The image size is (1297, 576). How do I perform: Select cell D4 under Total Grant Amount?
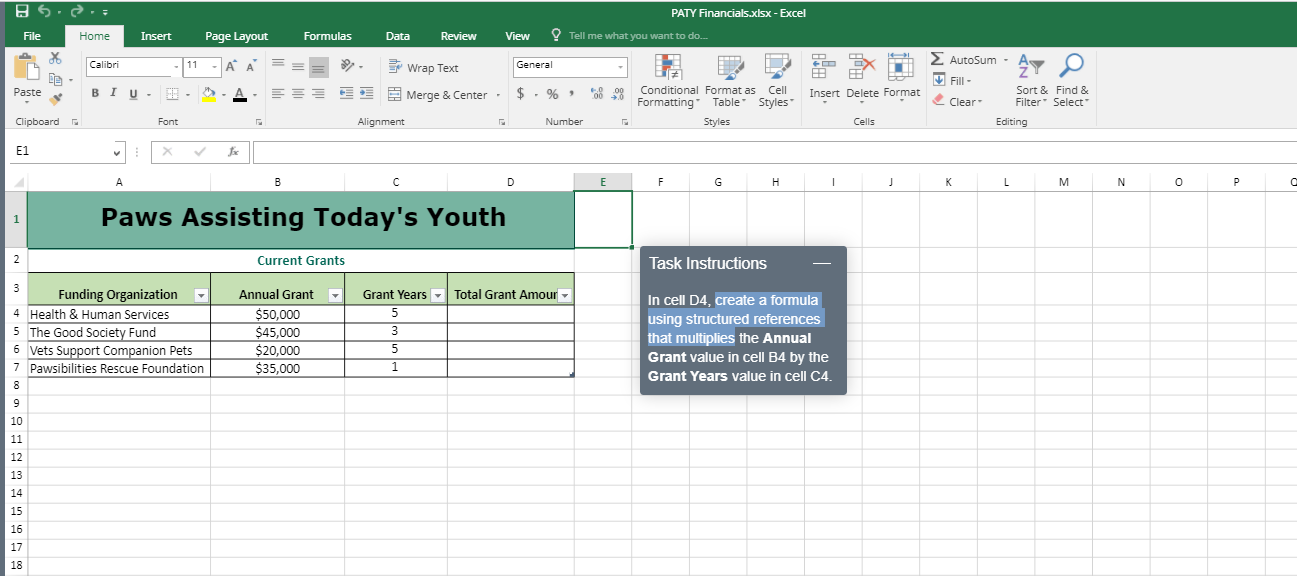coord(510,314)
